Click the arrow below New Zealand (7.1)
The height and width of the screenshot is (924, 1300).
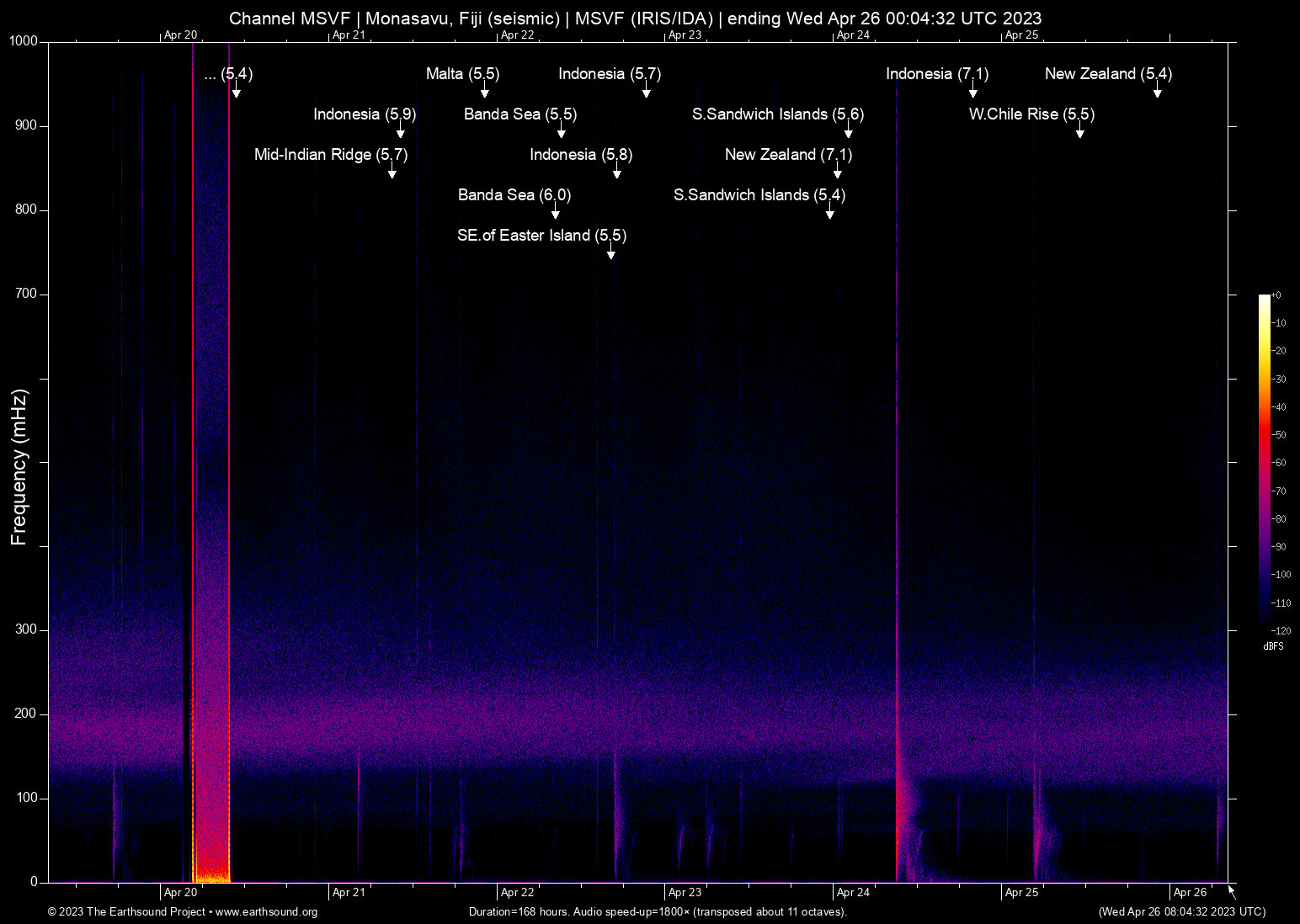pos(838,171)
